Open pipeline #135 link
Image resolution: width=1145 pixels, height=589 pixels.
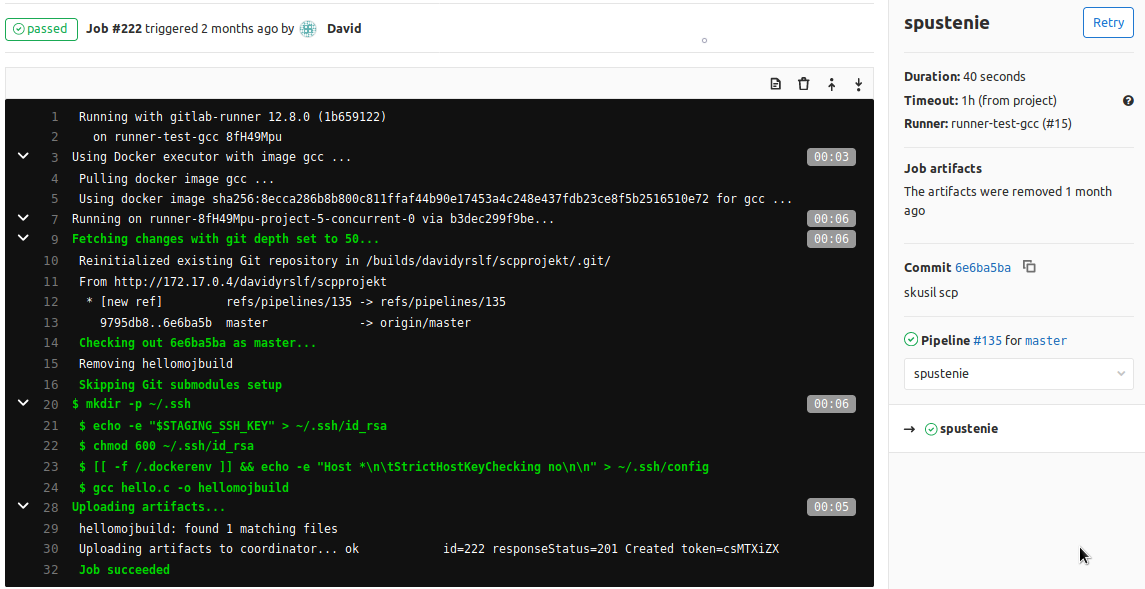[x=987, y=340]
